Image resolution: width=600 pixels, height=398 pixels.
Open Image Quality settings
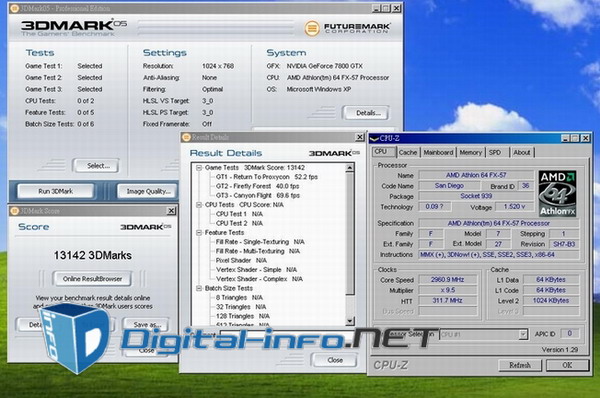pos(148,191)
